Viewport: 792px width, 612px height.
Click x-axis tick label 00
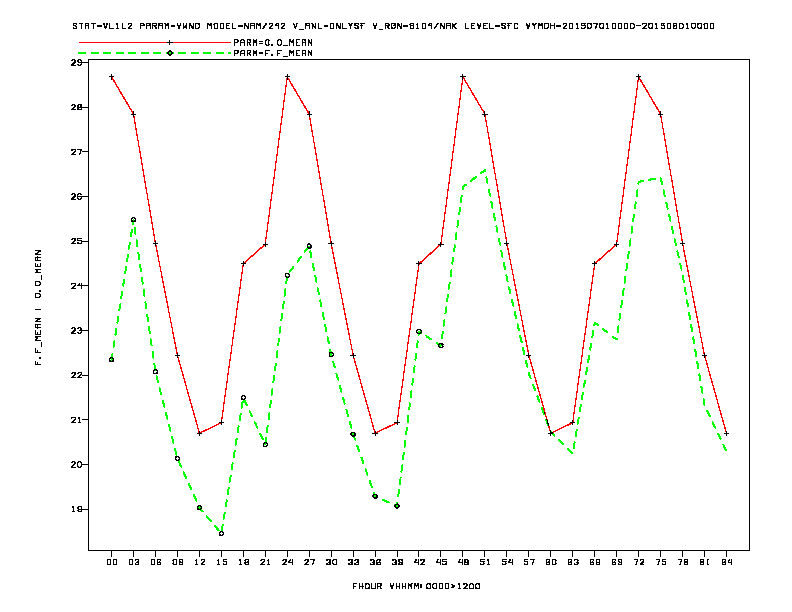click(x=112, y=562)
